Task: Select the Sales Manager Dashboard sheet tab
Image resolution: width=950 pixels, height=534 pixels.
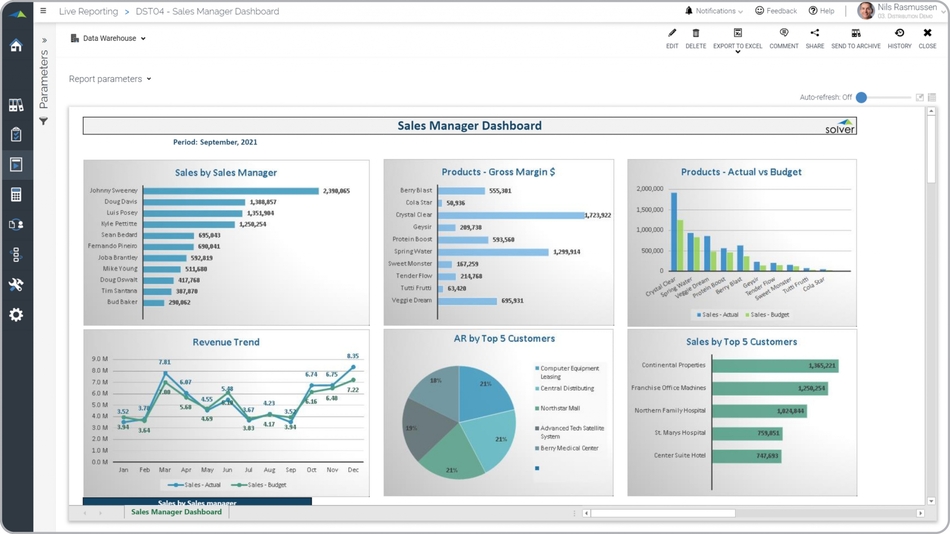Action: (x=176, y=512)
